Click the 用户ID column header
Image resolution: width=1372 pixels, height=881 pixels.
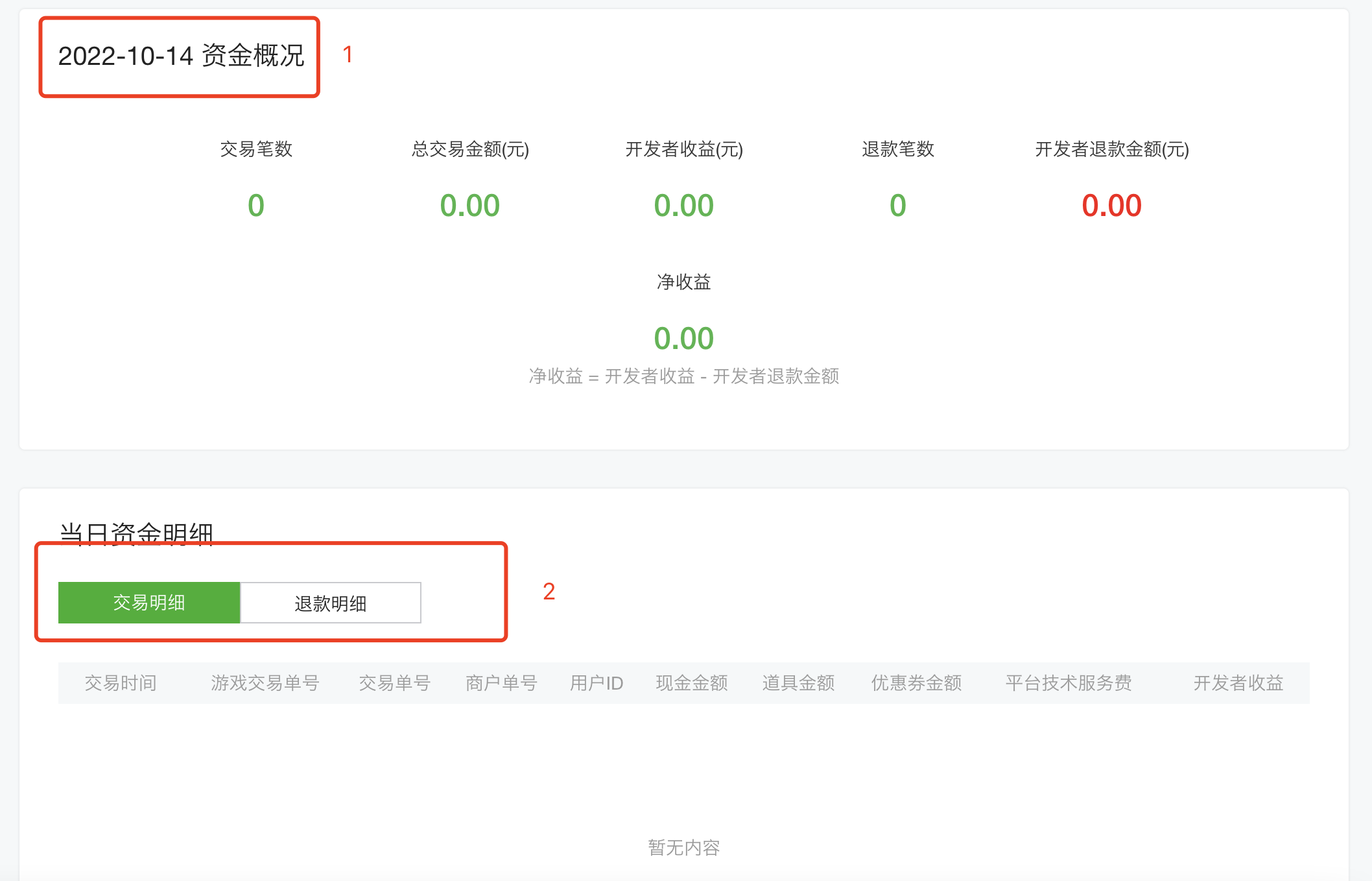[x=597, y=683]
